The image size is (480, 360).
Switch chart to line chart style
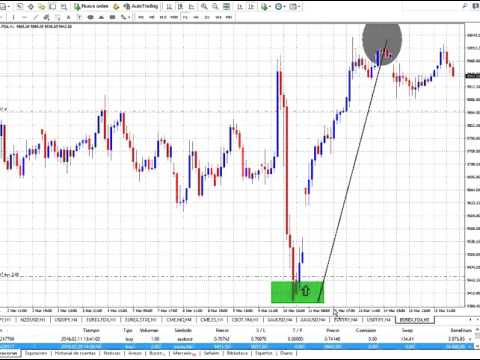191,6
